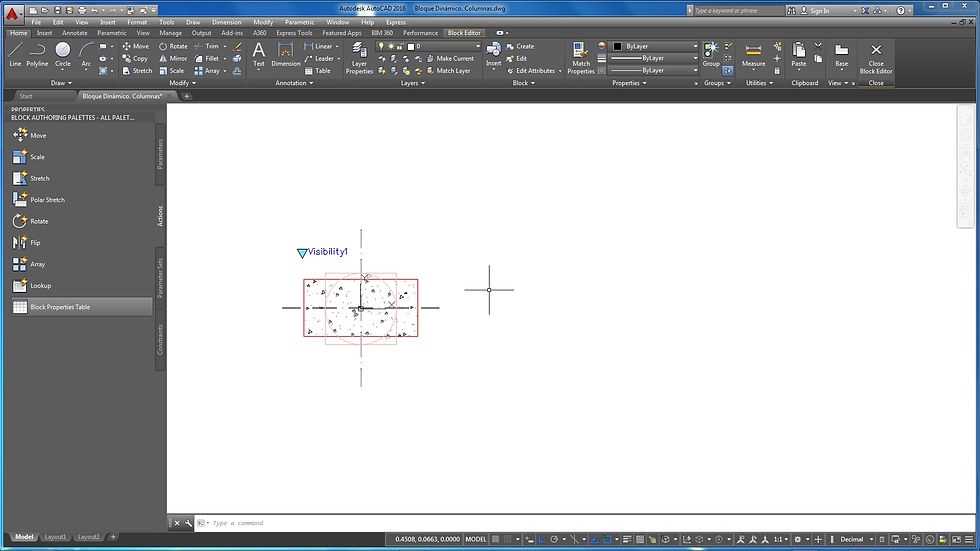Open the layer name dropdown
The image size is (980, 551).
[x=478, y=46]
